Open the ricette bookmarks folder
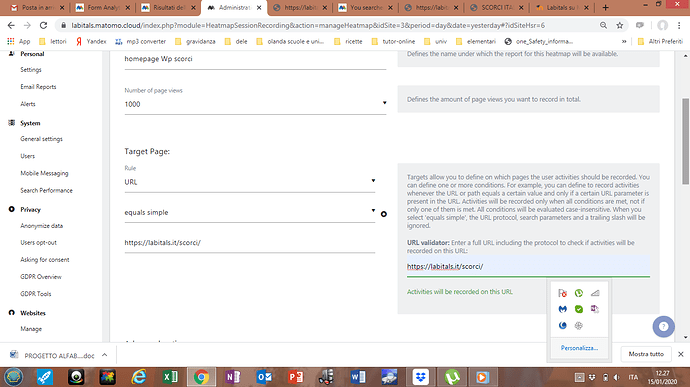 click(348, 41)
